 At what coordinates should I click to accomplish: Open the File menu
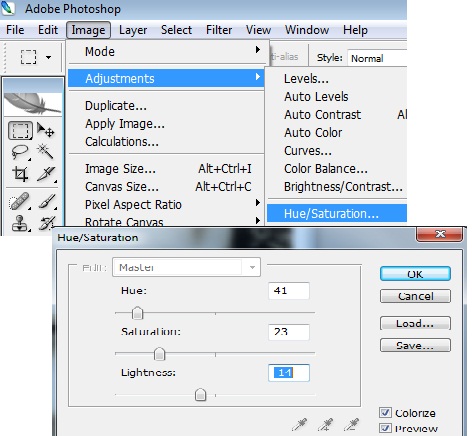tap(15, 30)
